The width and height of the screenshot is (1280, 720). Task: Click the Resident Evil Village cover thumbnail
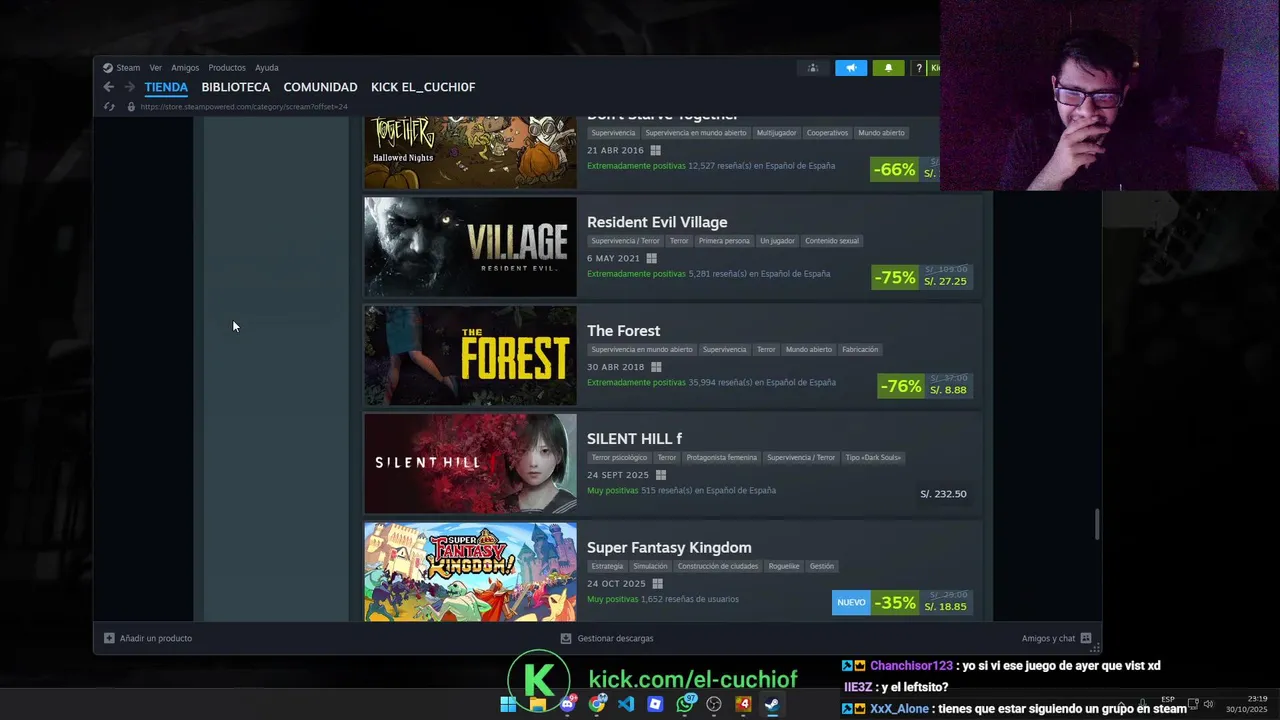(x=470, y=247)
